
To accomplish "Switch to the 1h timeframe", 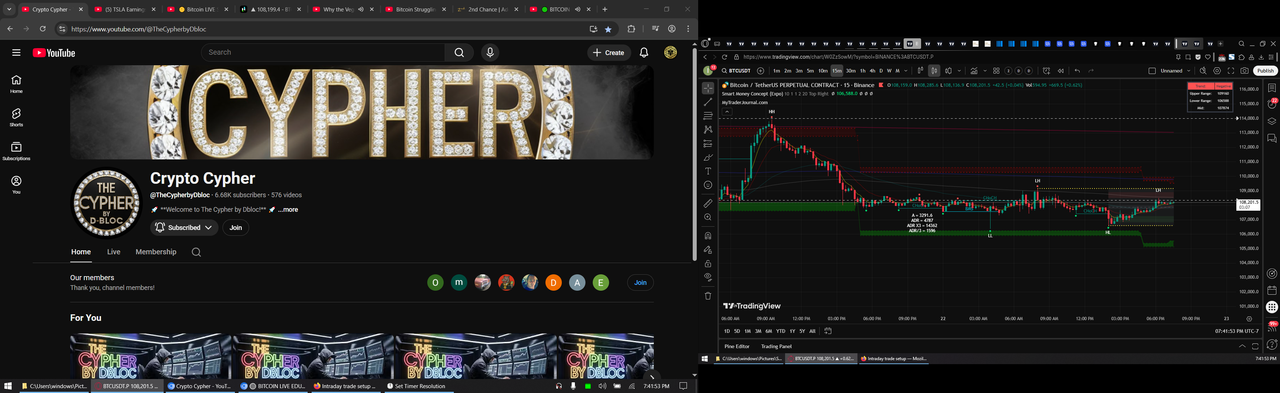I will [862, 71].
